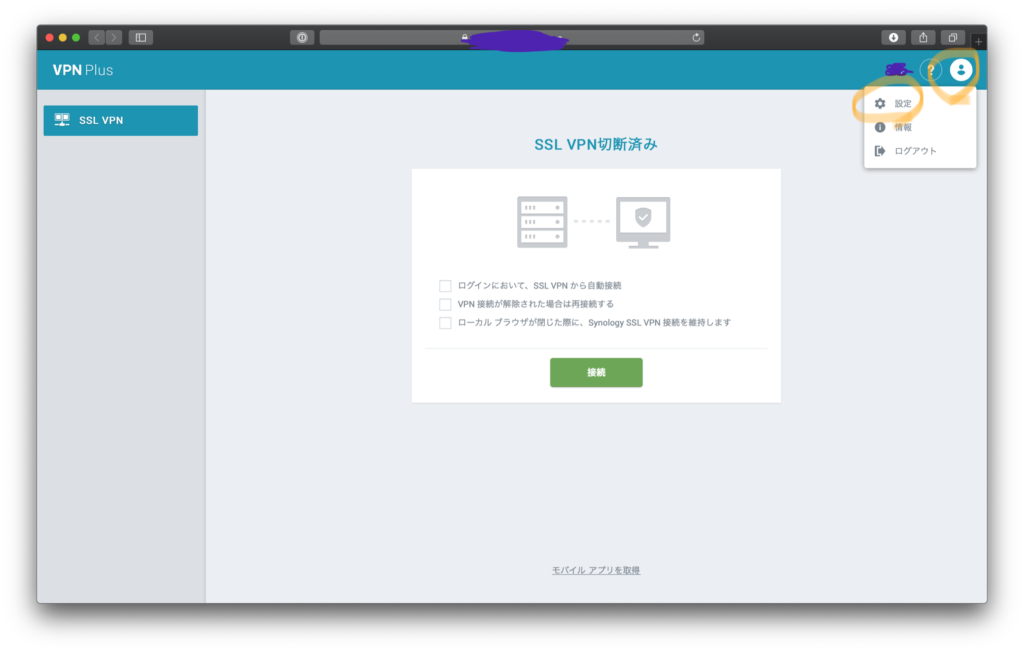Image resolution: width=1024 pixels, height=652 pixels.
Task: Click the Safari back navigation arrow
Action: pyautogui.click(x=97, y=37)
